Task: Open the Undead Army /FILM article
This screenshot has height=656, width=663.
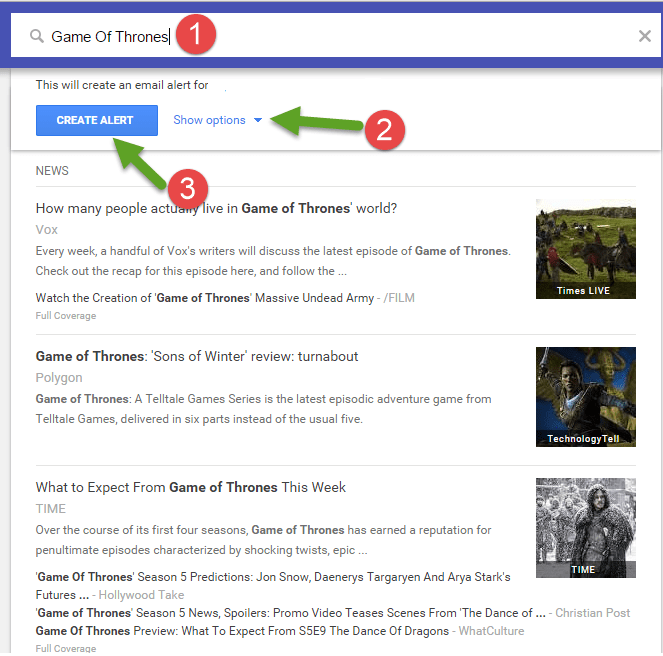Action: [x=225, y=298]
